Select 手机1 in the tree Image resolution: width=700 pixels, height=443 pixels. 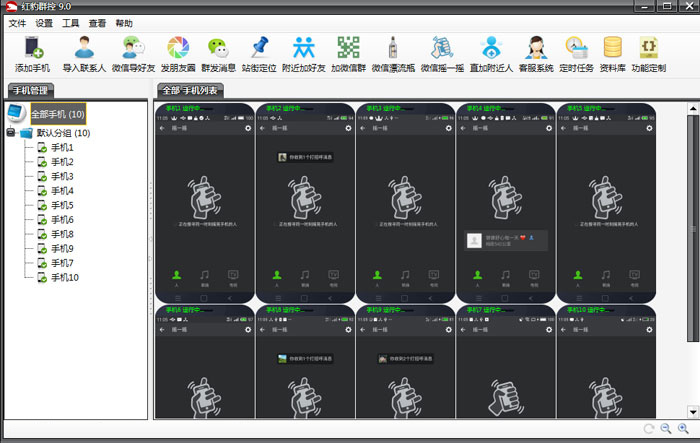[62, 147]
